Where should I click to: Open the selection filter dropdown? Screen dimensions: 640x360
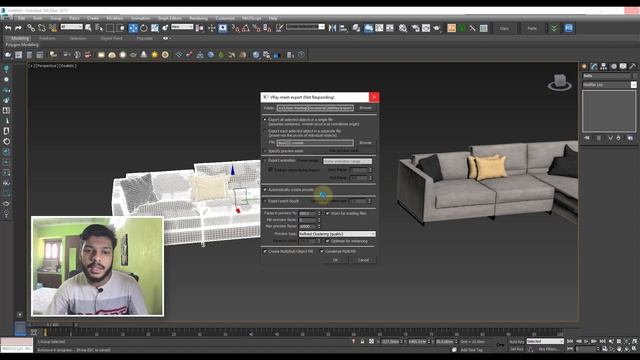click(71, 27)
